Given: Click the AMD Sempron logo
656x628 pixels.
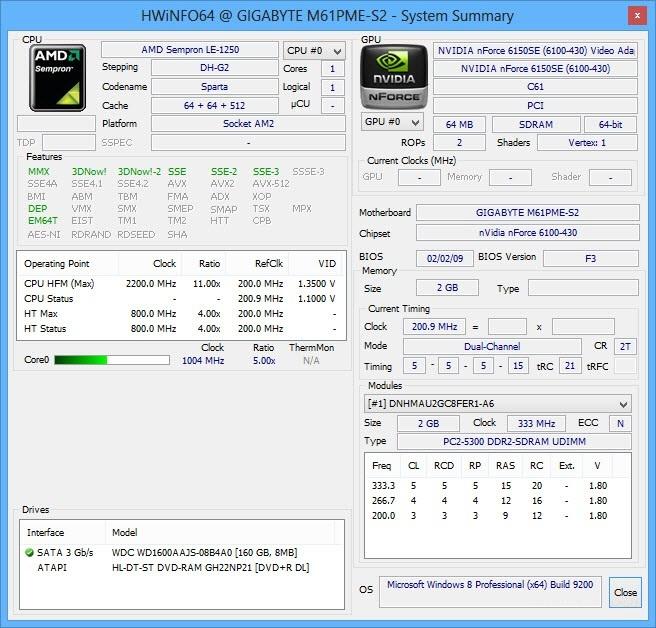Looking at the screenshot, I should point(58,78).
